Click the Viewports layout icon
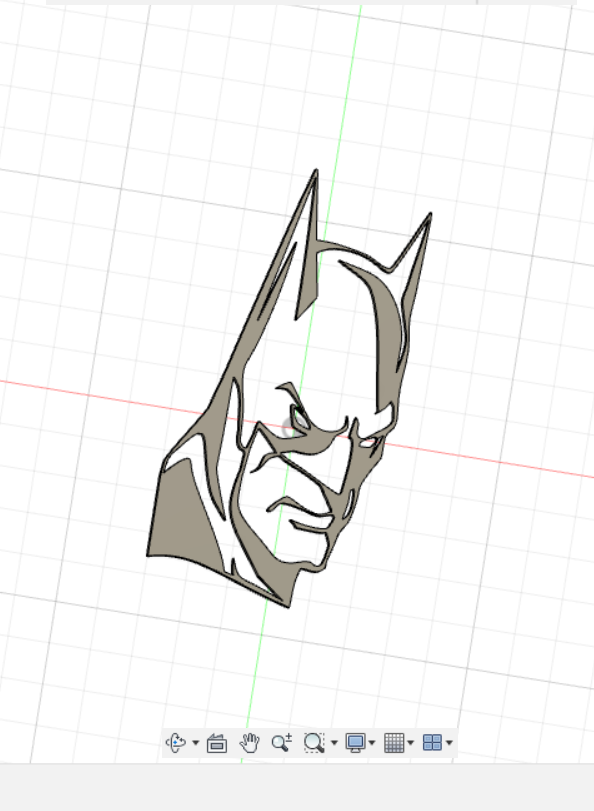The width and height of the screenshot is (594, 811). pos(433,743)
